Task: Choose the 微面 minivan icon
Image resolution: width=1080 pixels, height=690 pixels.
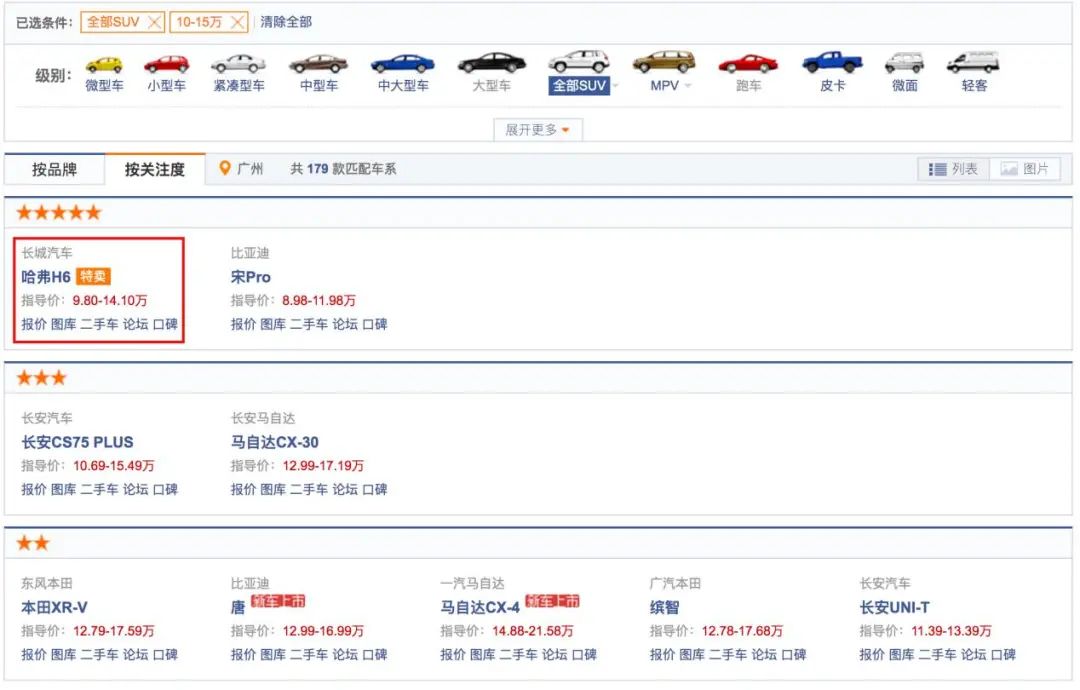Action: click(904, 63)
